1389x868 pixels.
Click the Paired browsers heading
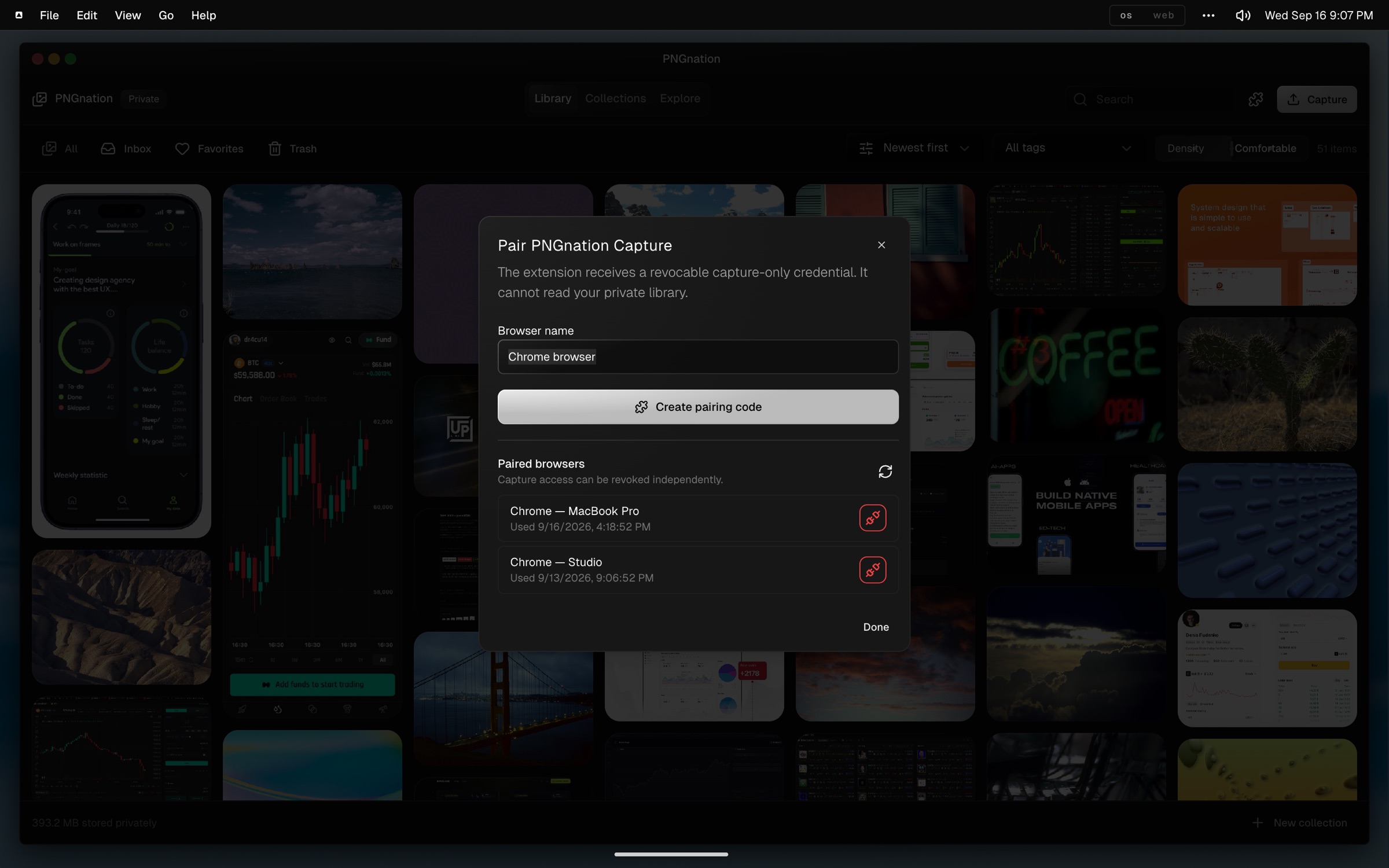541,464
